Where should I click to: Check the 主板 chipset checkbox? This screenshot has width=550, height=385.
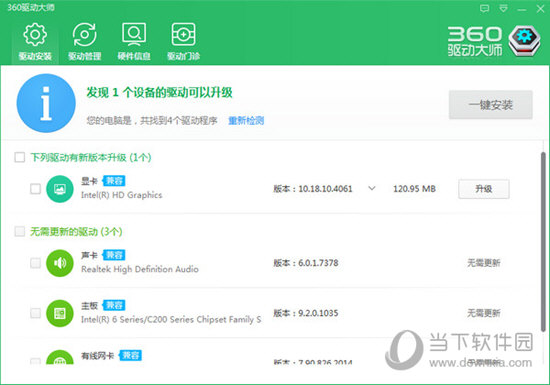(x=35, y=313)
